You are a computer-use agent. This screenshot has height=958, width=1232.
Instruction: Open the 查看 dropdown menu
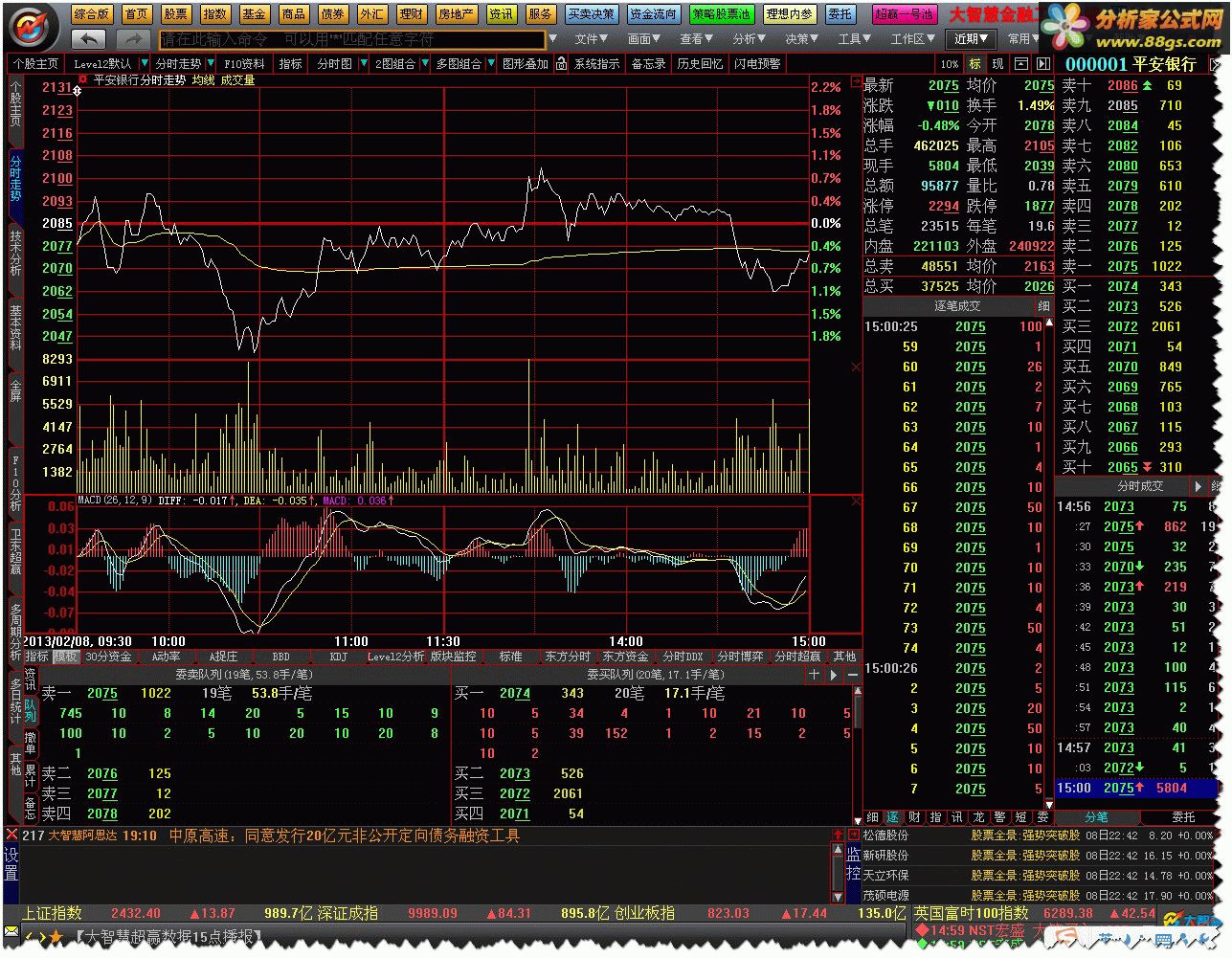697,39
